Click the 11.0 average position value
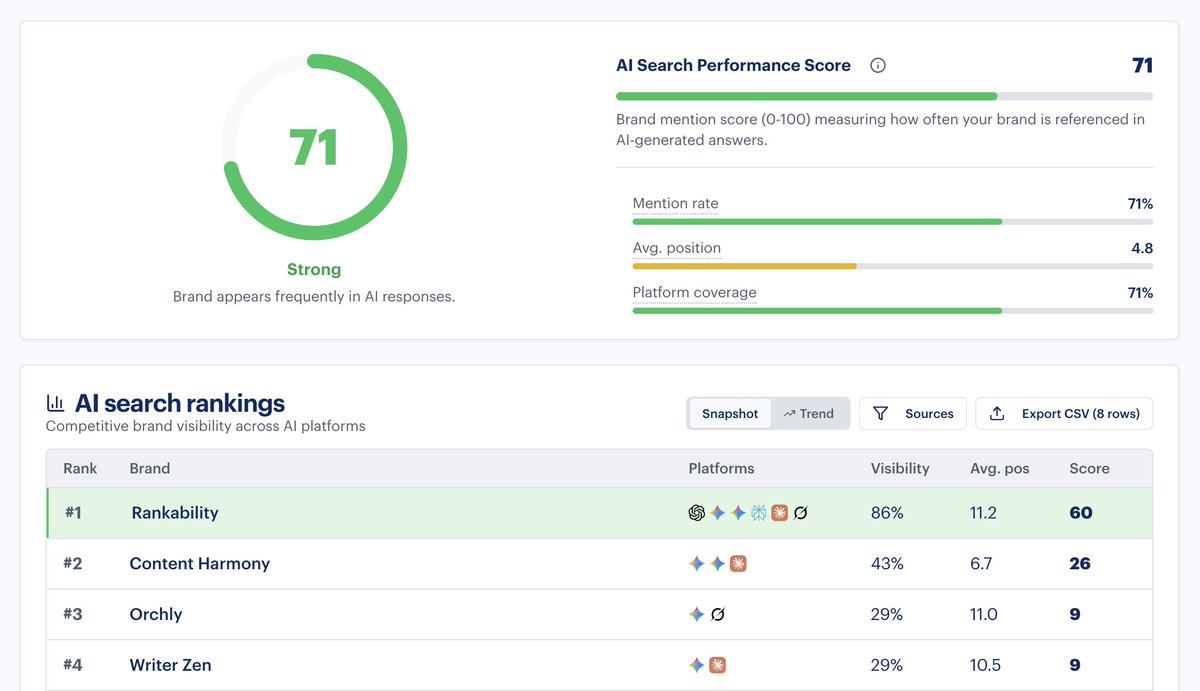The width and height of the screenshot is (1200, 691). click(984, 614)
